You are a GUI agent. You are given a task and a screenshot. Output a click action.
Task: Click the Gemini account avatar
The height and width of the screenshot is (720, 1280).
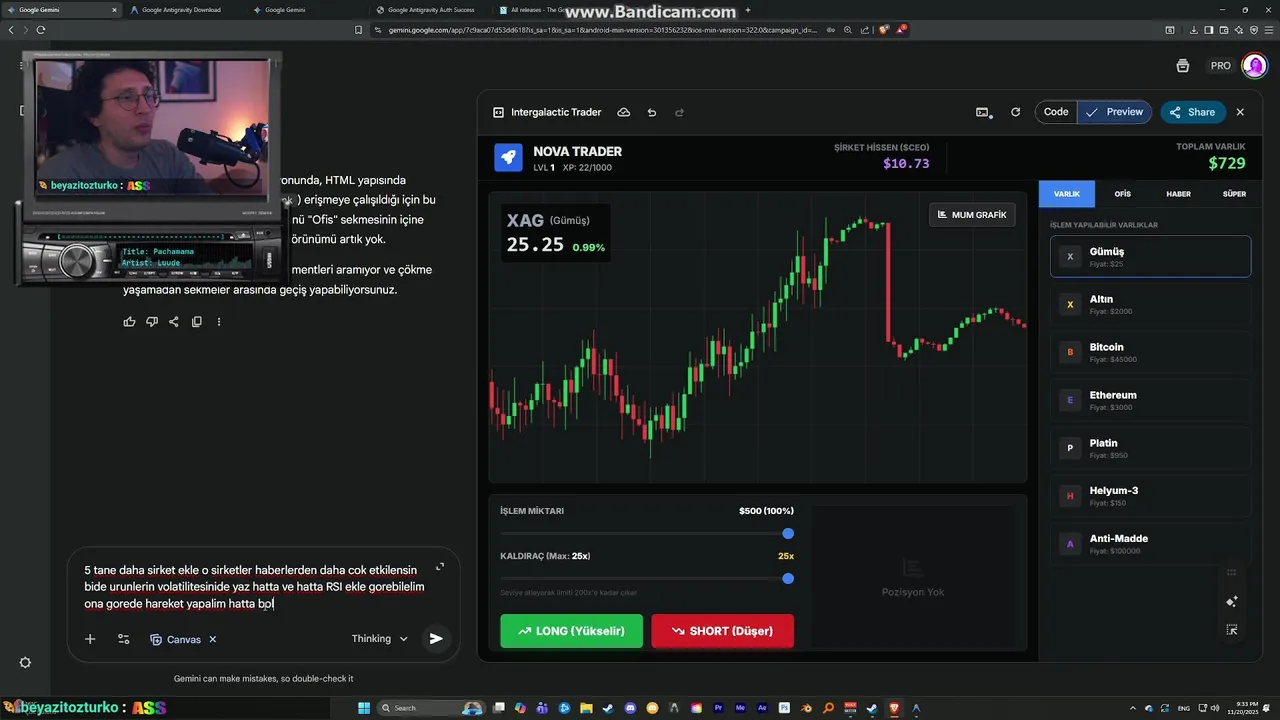click(1254, 66)
